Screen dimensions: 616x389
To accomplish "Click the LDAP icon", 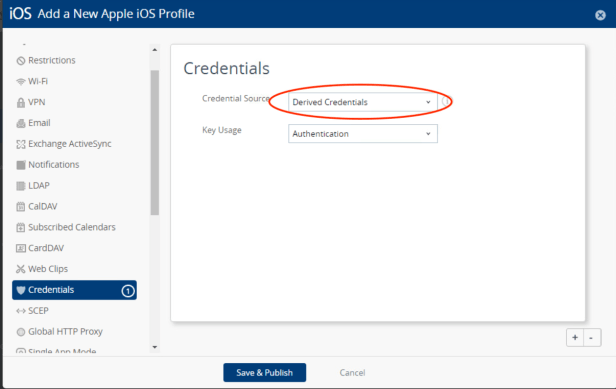I will [20, 186].
